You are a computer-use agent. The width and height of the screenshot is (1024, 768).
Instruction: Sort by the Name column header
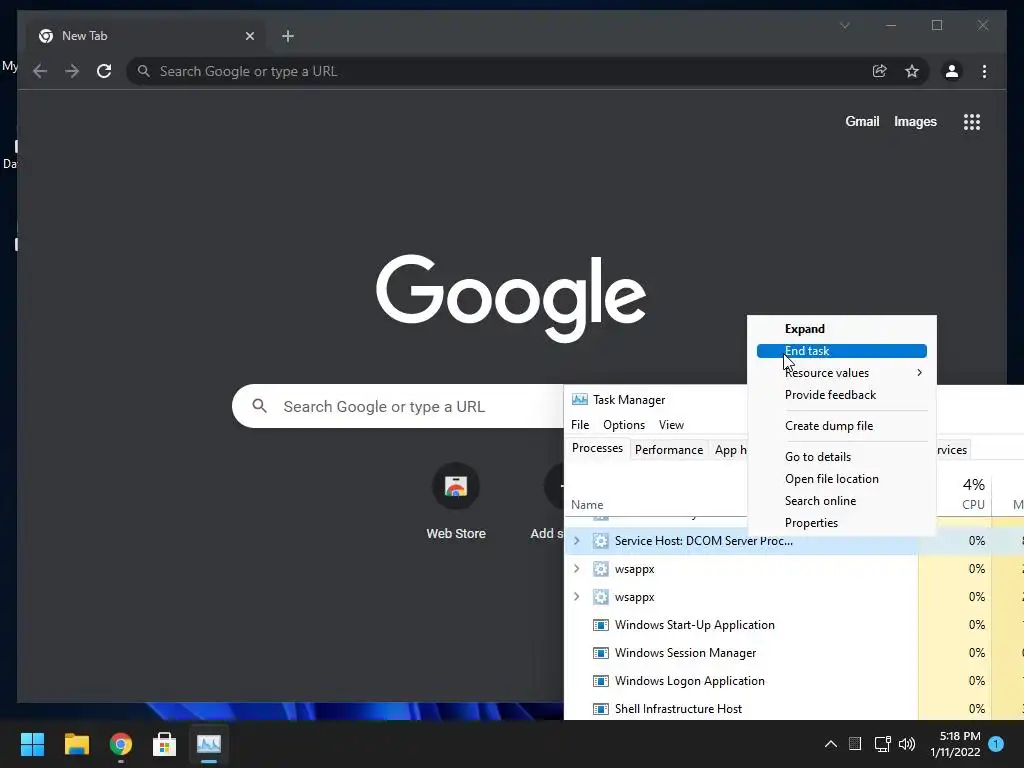(587, 505)
